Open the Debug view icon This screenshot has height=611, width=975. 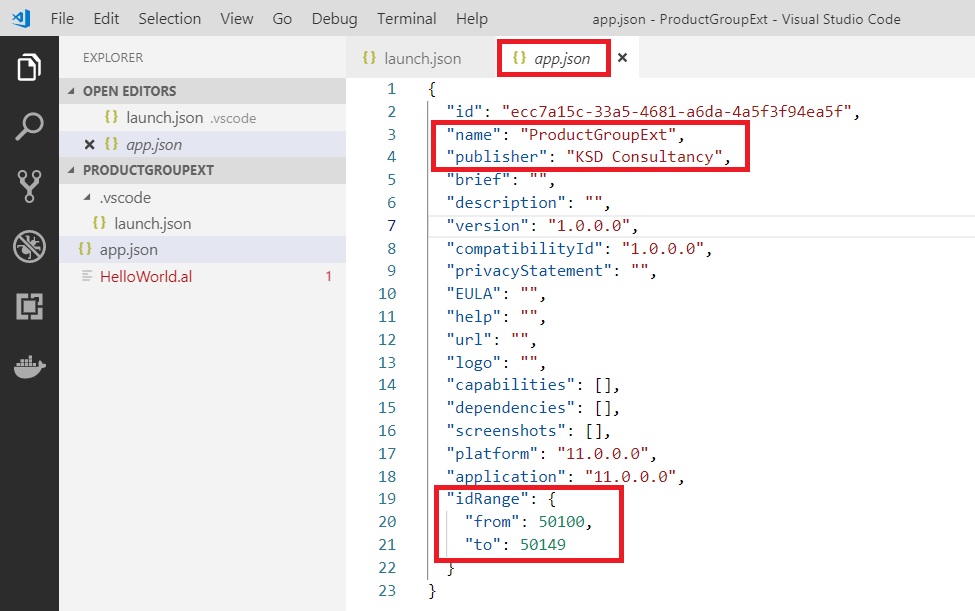point(29,246)
